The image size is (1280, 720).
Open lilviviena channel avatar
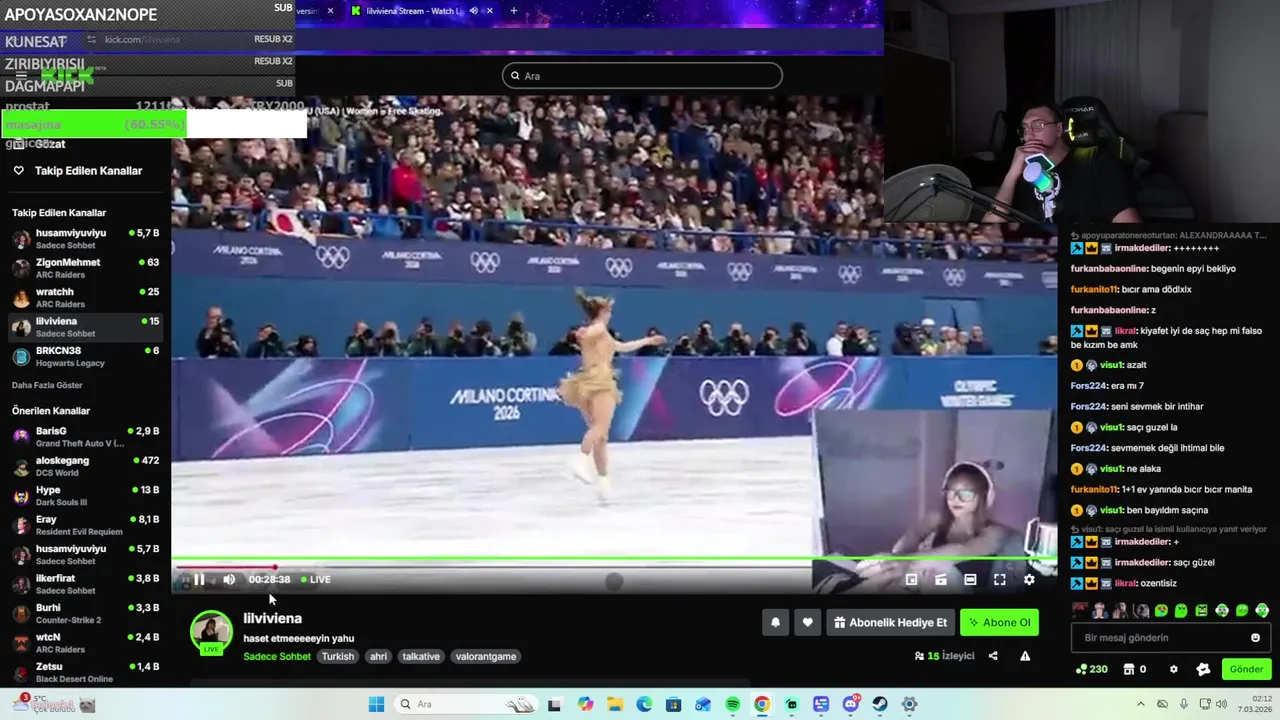tap(211, 632)
